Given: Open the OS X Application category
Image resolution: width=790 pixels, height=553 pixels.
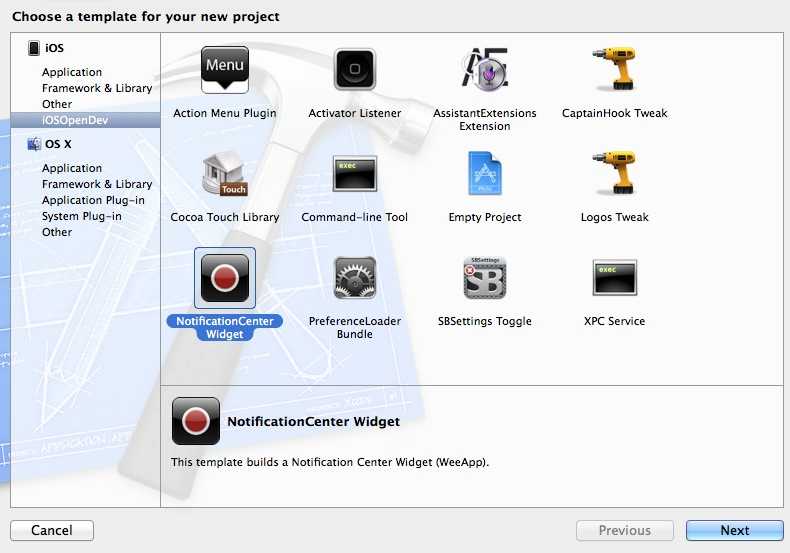Looking at the screenshot, I should pyautogui.click(x=72, y=168).
